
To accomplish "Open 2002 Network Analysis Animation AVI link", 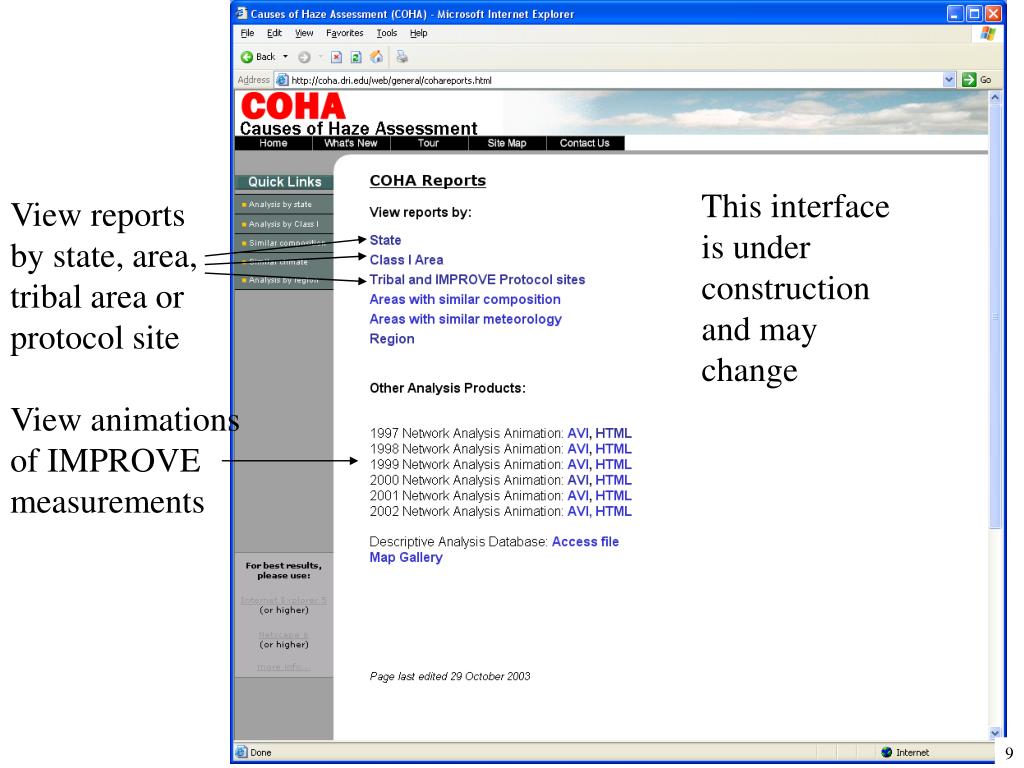I will 578,511.
